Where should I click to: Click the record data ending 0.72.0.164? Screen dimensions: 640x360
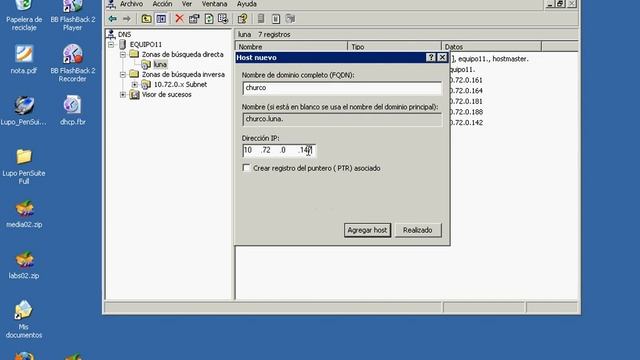coord(466,91)
